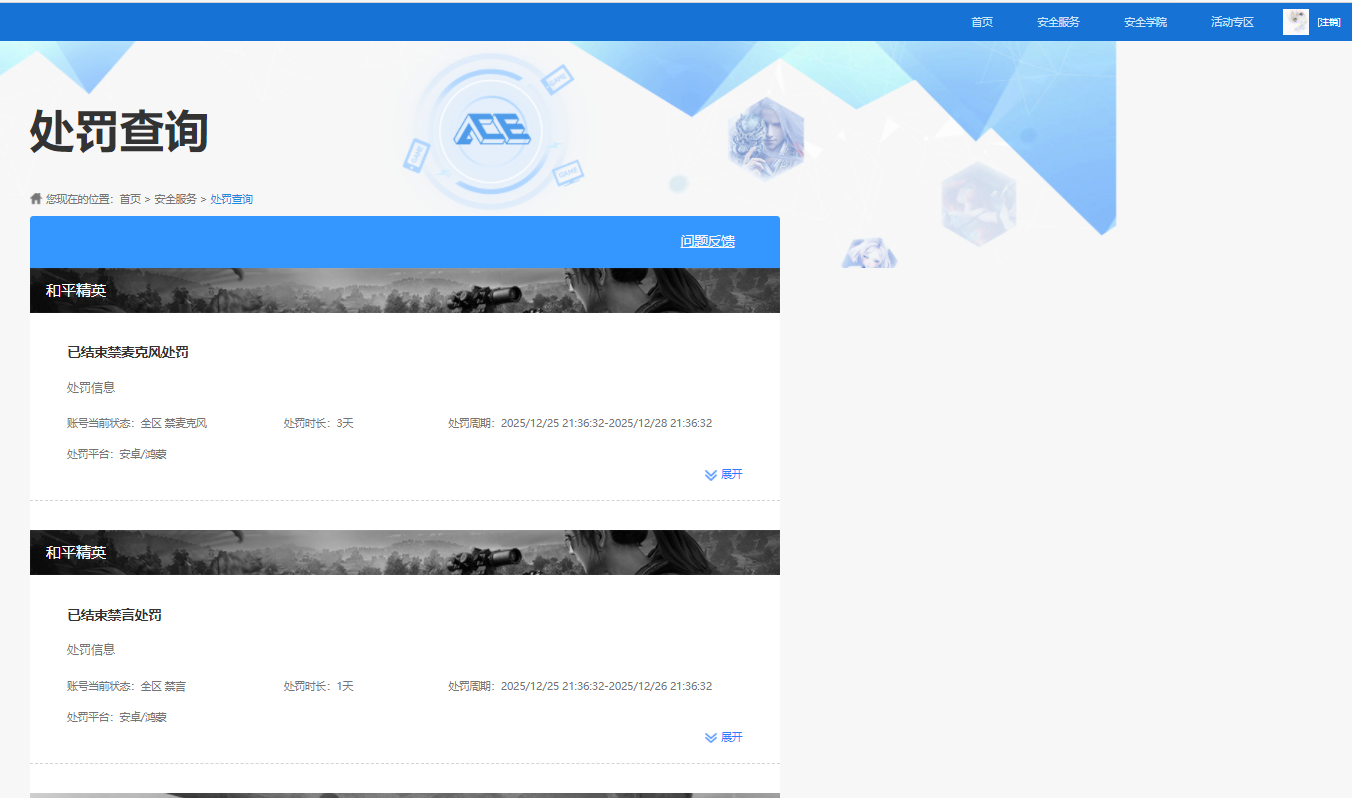Open 首页 in the top navigation
Viewport: 1352px width, 798px height.
(x=981, y=21)
